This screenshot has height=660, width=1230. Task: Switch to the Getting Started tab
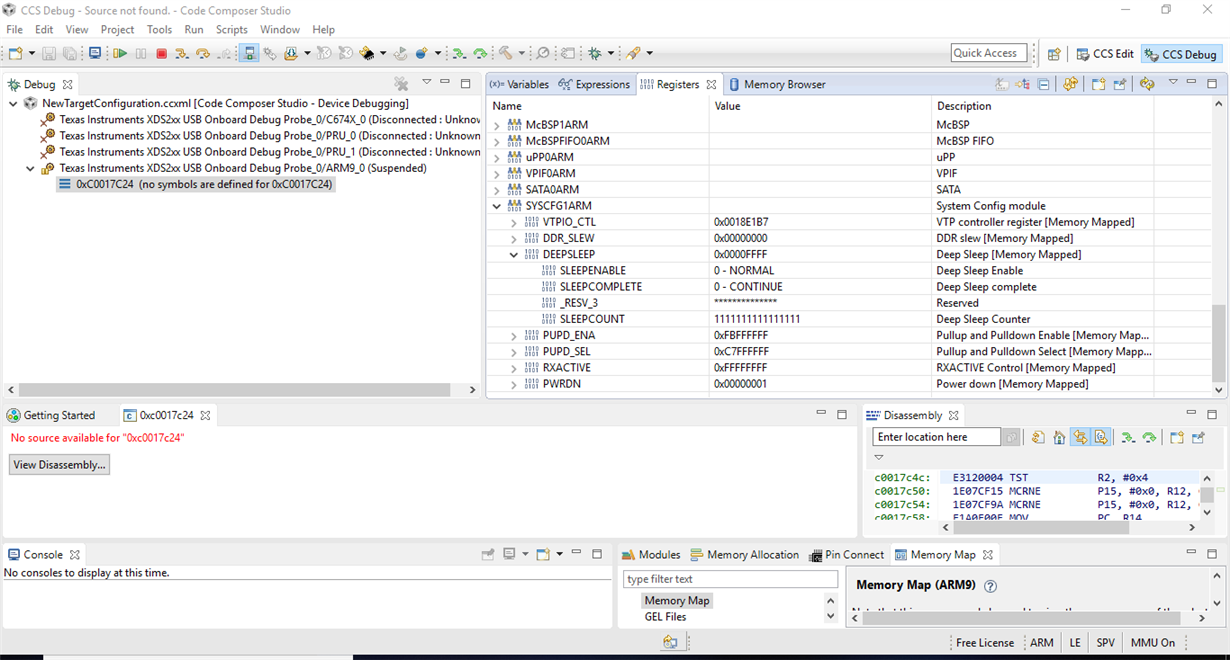[52, 415]
